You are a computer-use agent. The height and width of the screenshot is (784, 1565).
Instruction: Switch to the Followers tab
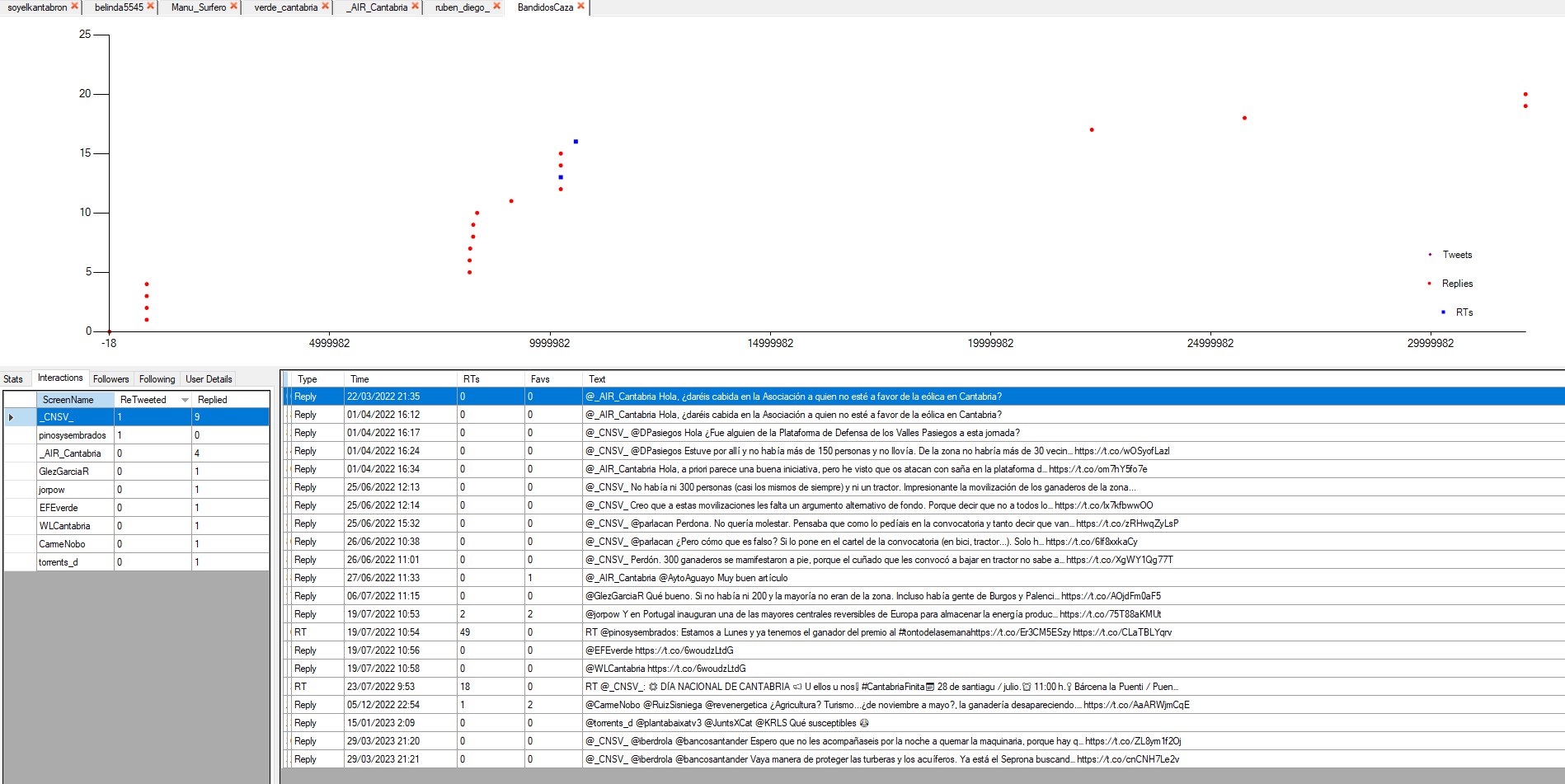(x=110, y=379)
